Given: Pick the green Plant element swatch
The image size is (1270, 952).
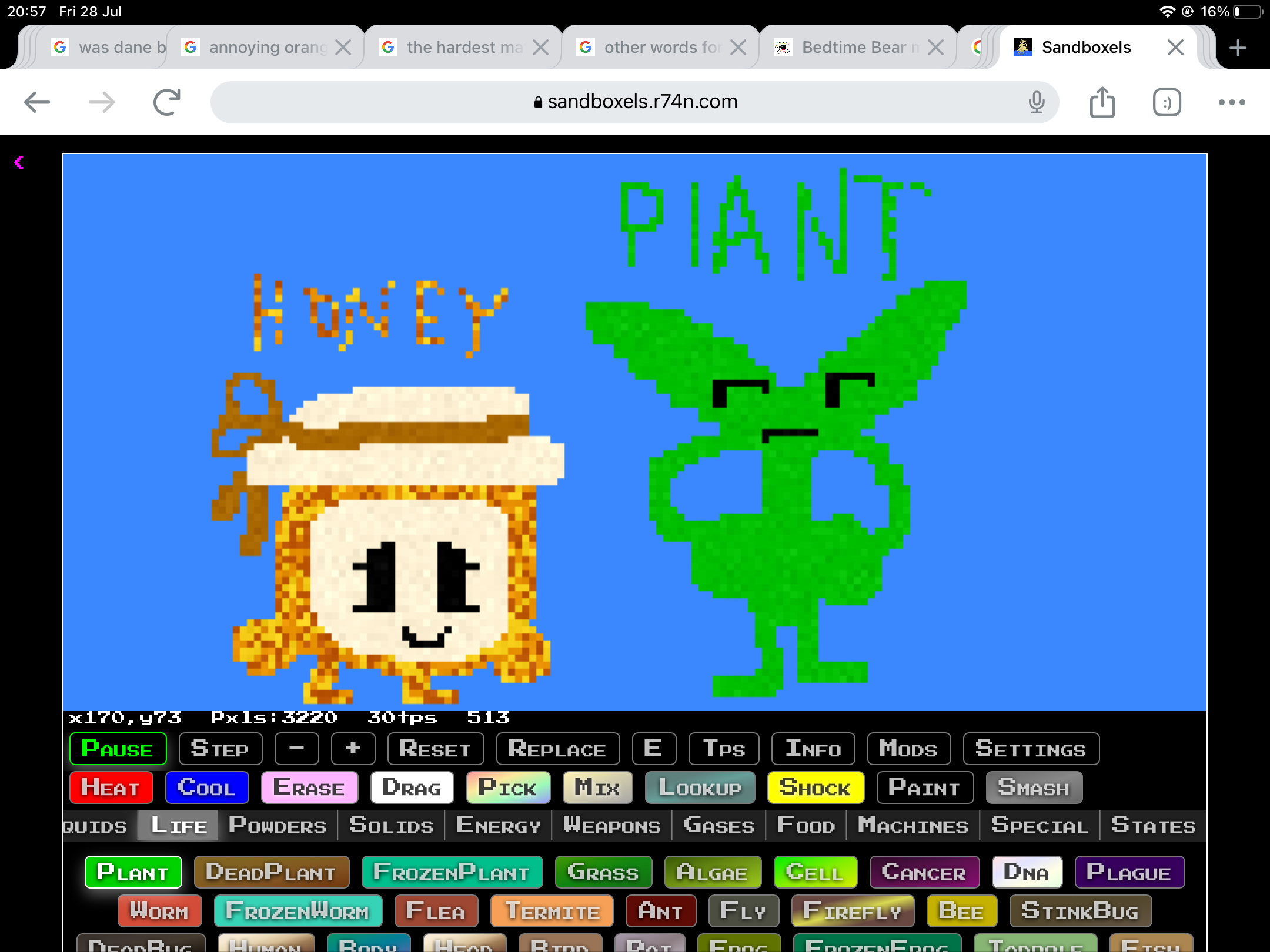Looking at the screenshot, I should 133,872.
